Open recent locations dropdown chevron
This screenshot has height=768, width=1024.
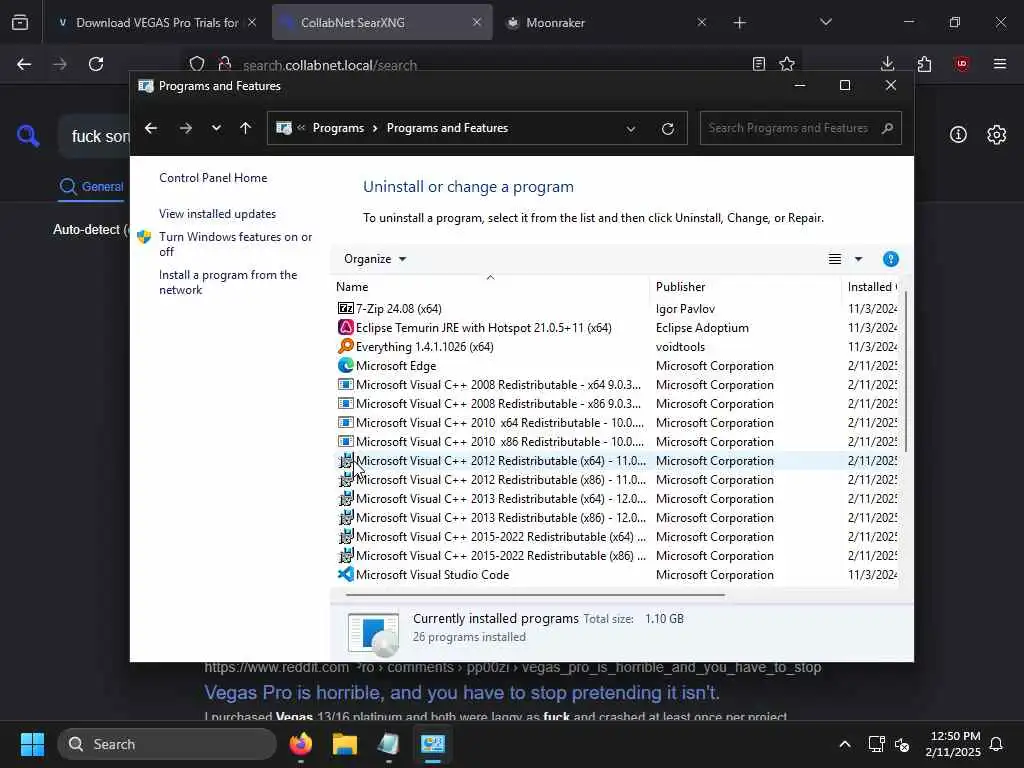[216, 128]
